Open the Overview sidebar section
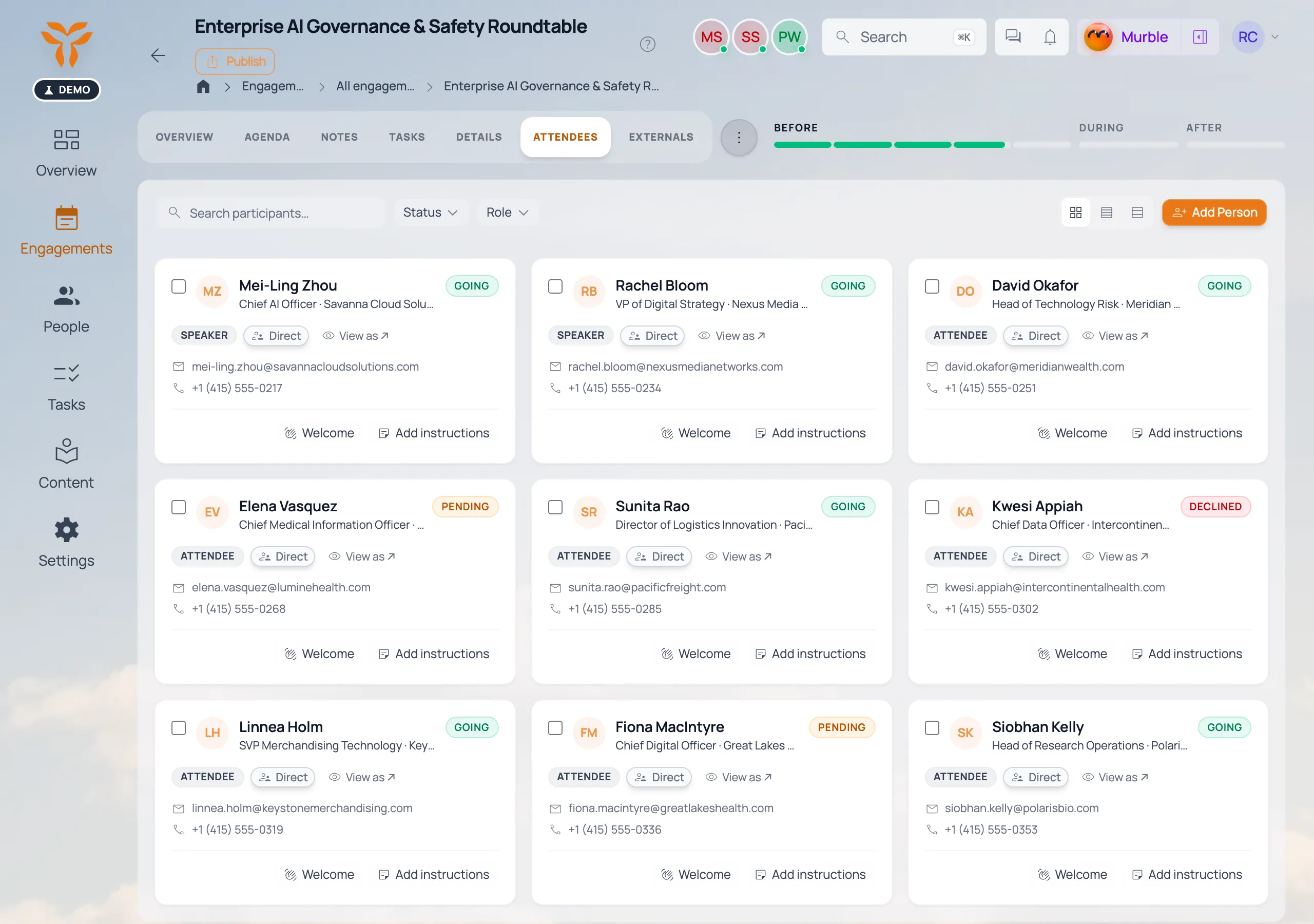The width and height of the screenshot is (1314, 924). coord(66,153)
